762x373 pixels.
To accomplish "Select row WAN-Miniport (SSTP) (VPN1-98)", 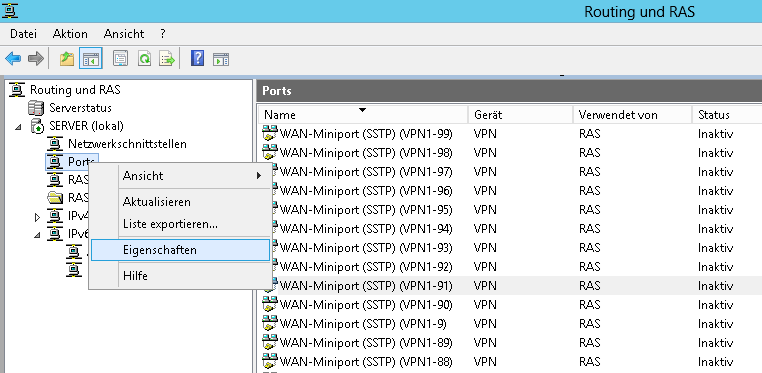I will [x=510, y=153].
